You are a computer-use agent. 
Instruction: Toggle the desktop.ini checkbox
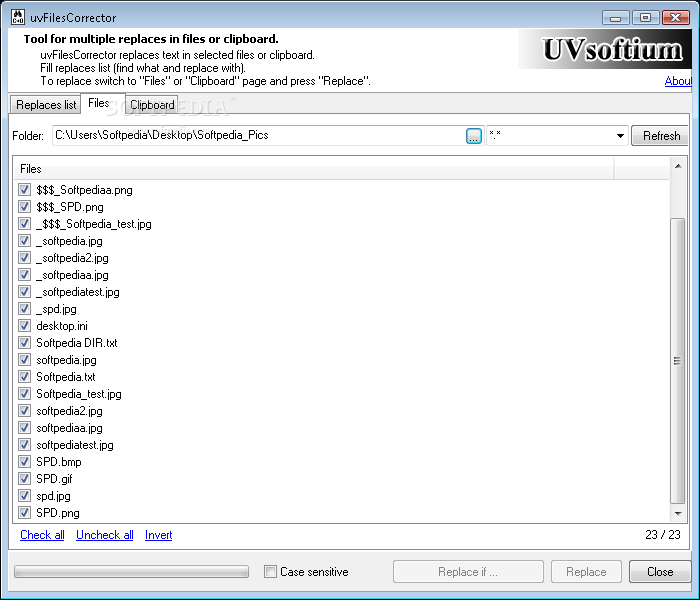click(x=25, y=325)
